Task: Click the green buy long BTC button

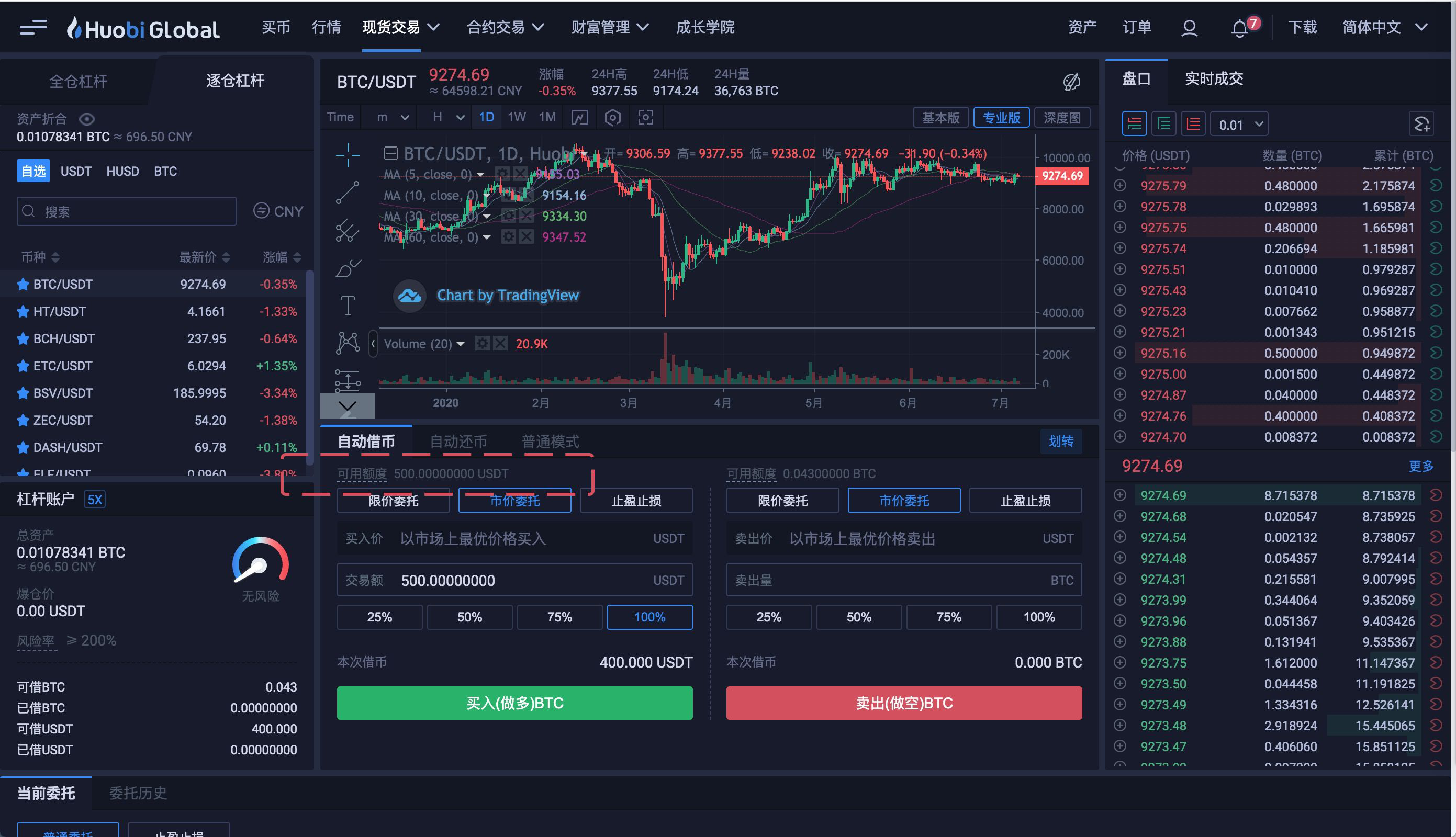Action: coord(514,703)
